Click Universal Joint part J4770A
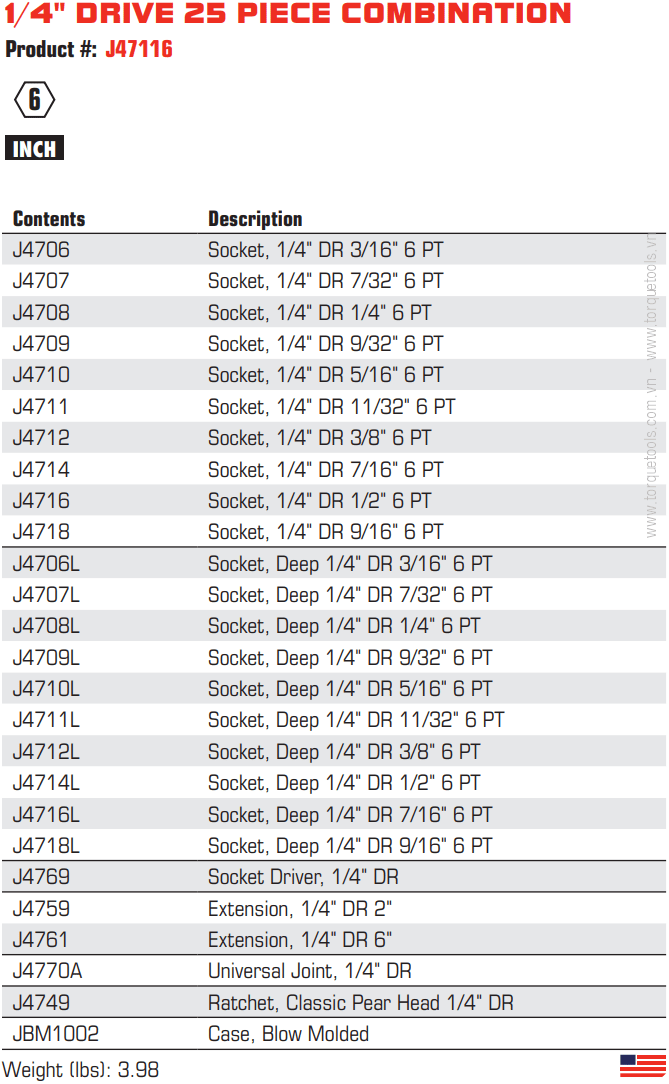This screenshot has width=669, height=1084. pyautogui.click(x=48, y=971)
